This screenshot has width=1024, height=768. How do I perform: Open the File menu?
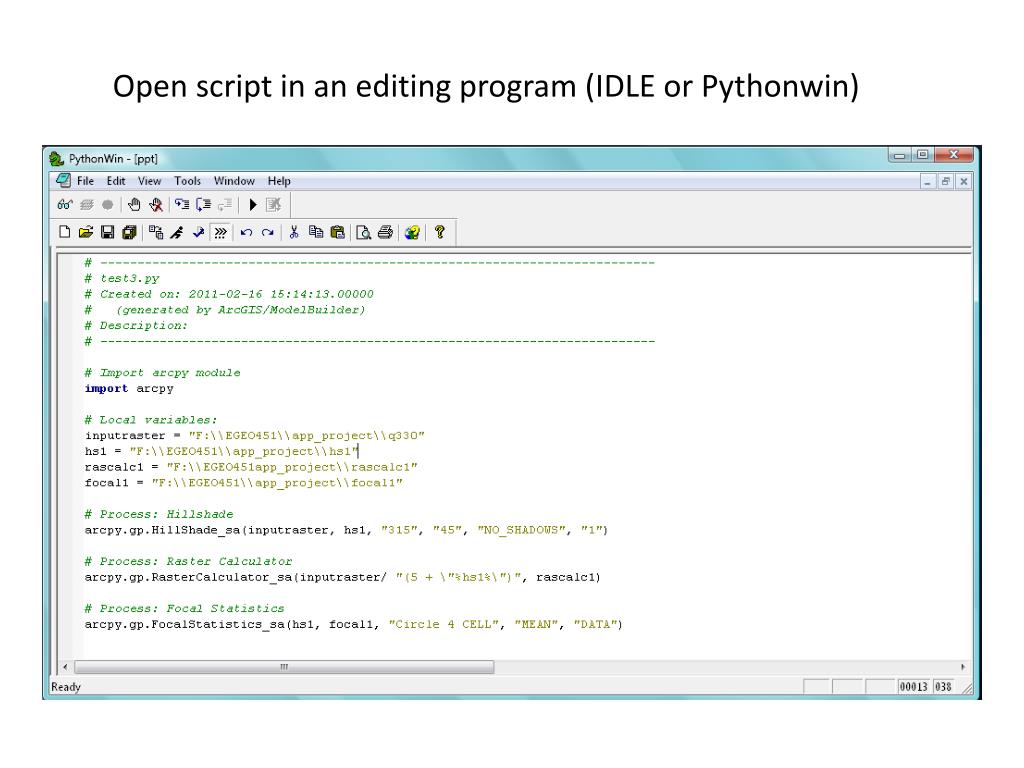point(86,181)
